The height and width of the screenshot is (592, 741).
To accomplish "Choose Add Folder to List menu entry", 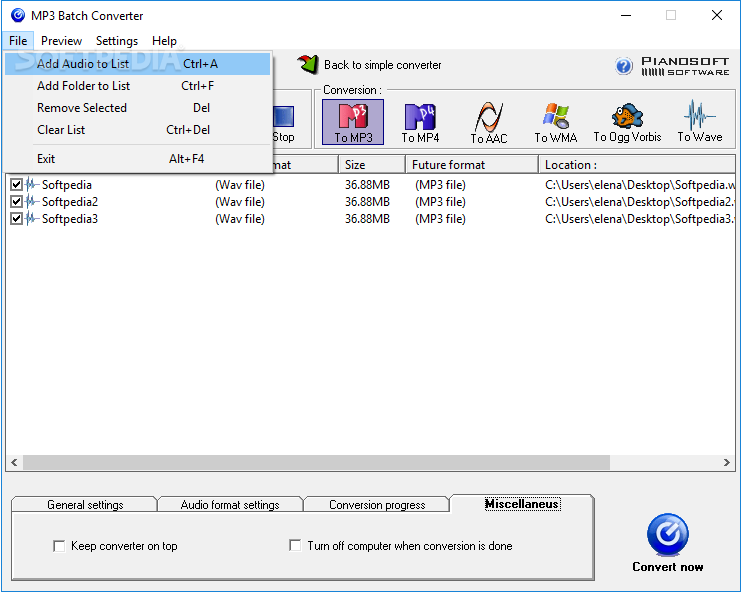I will [138, 86].
